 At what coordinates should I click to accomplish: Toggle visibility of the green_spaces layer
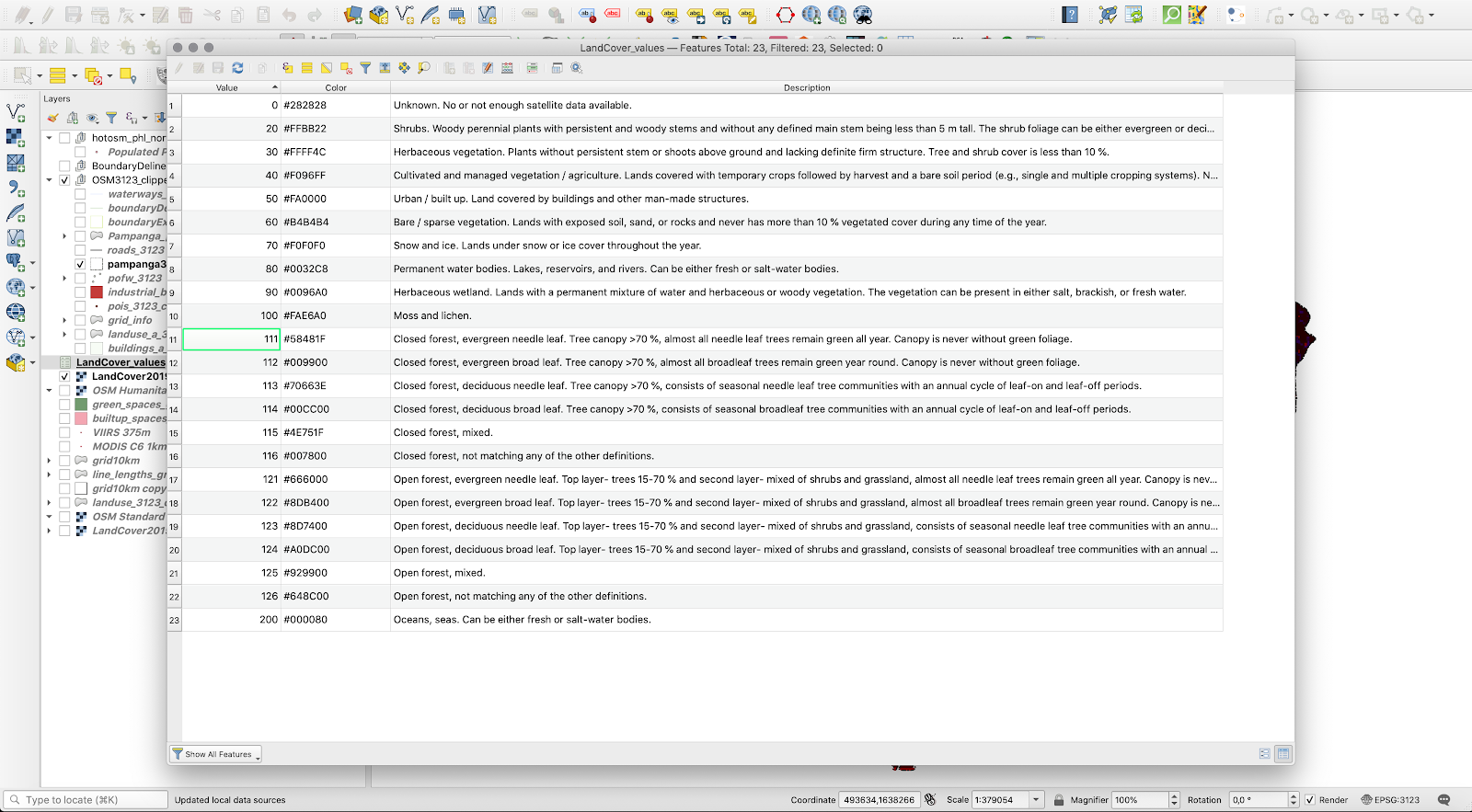[64, 405]
